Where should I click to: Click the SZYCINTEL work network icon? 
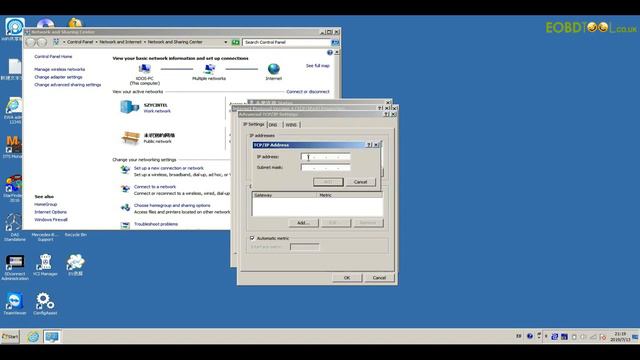pos(129,107)
